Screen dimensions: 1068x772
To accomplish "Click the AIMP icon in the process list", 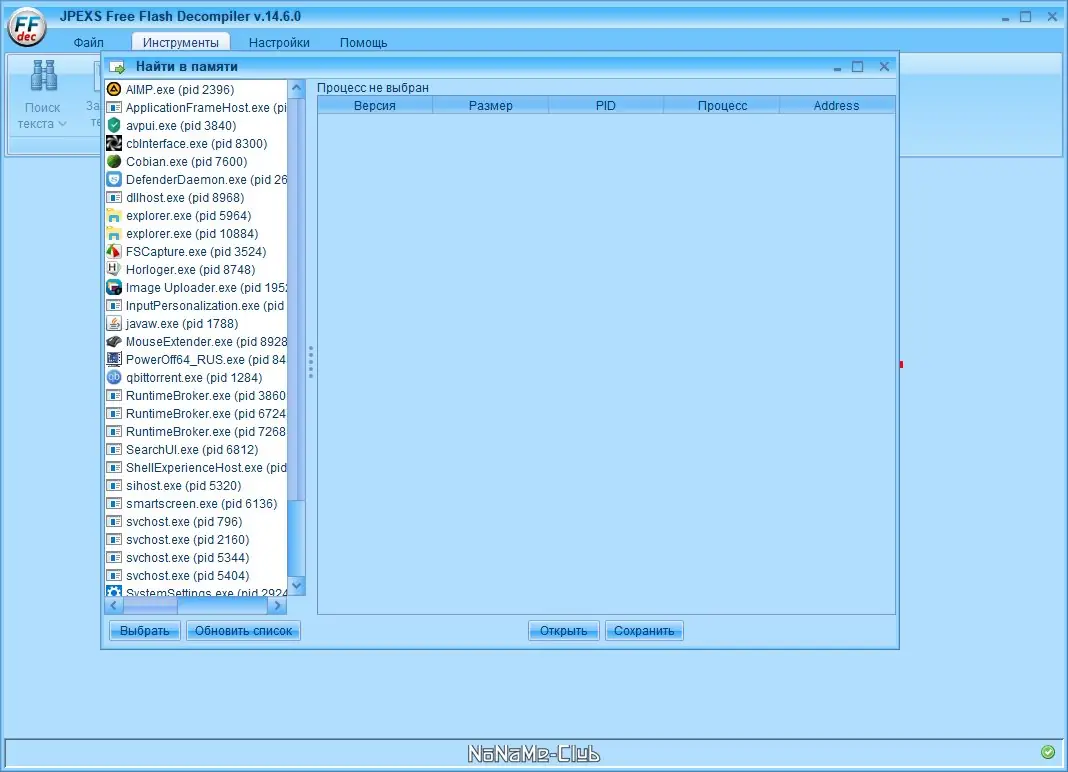I will tap(115, 89).
